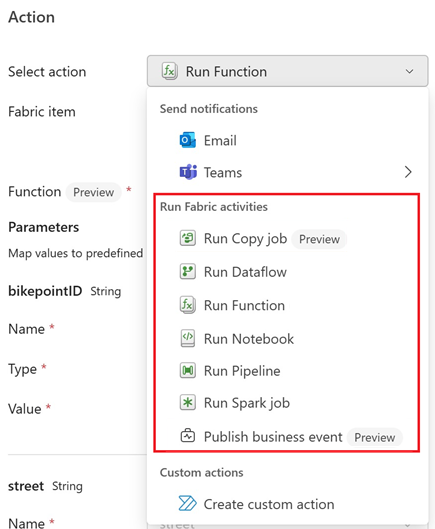
Task: Select Run Notebook action
Action: pos(287,339)
